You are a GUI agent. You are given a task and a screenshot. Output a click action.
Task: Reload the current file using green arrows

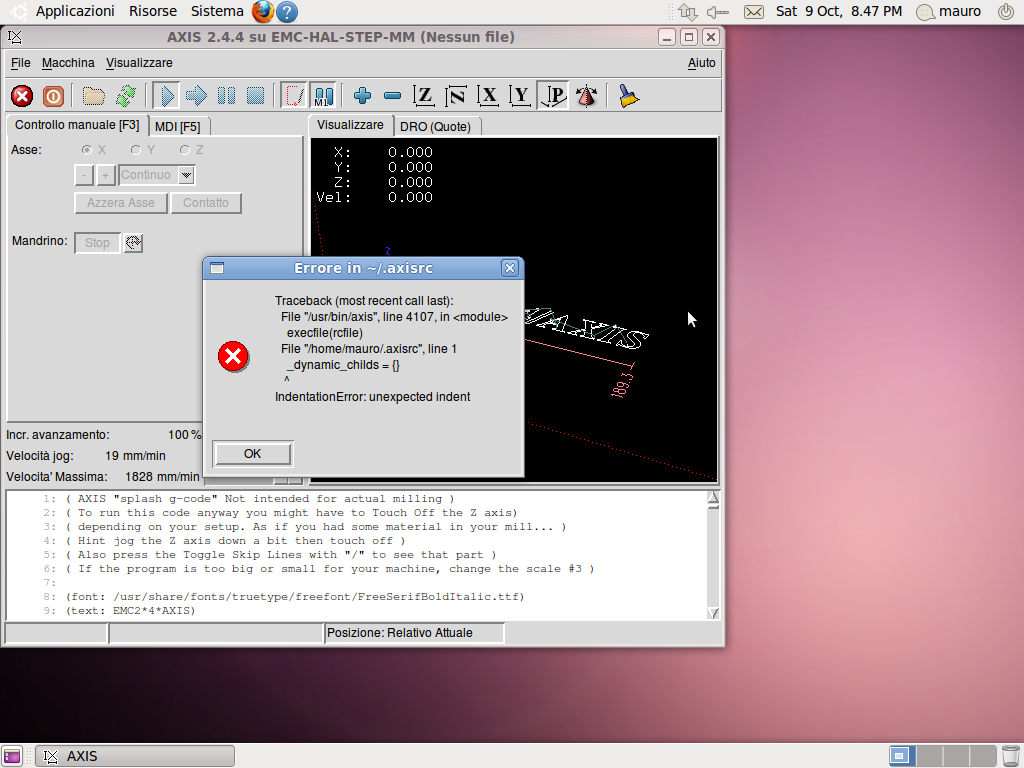tap(125, 96)
